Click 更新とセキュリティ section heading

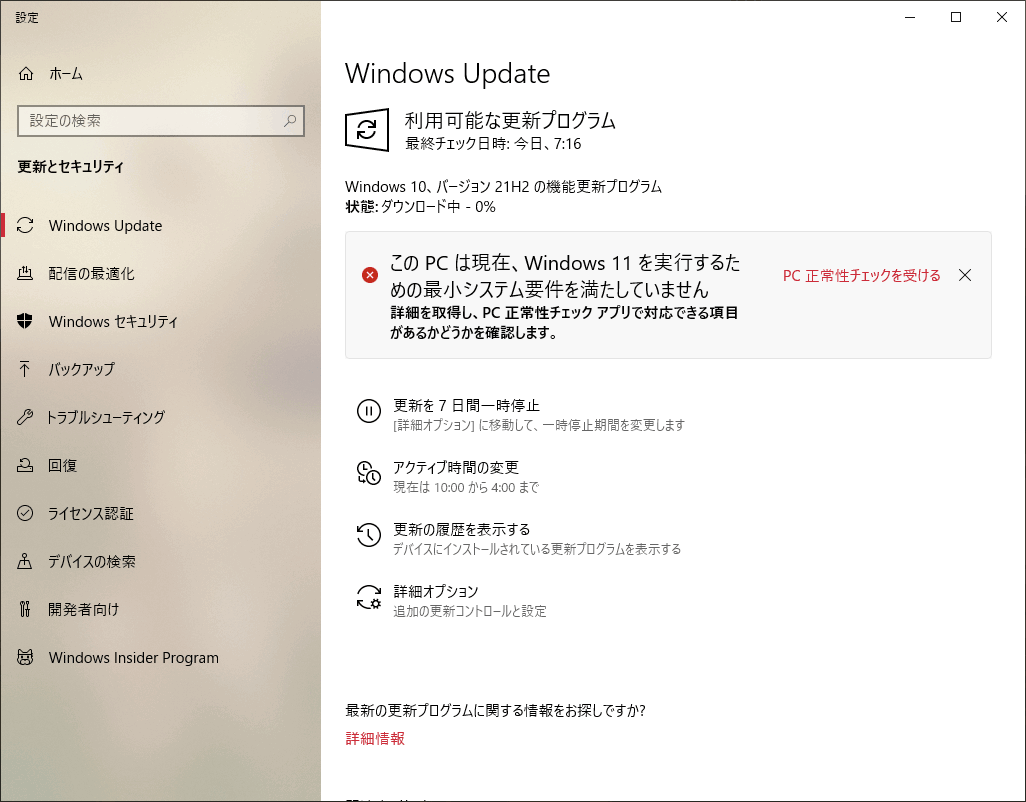point(71,167)
